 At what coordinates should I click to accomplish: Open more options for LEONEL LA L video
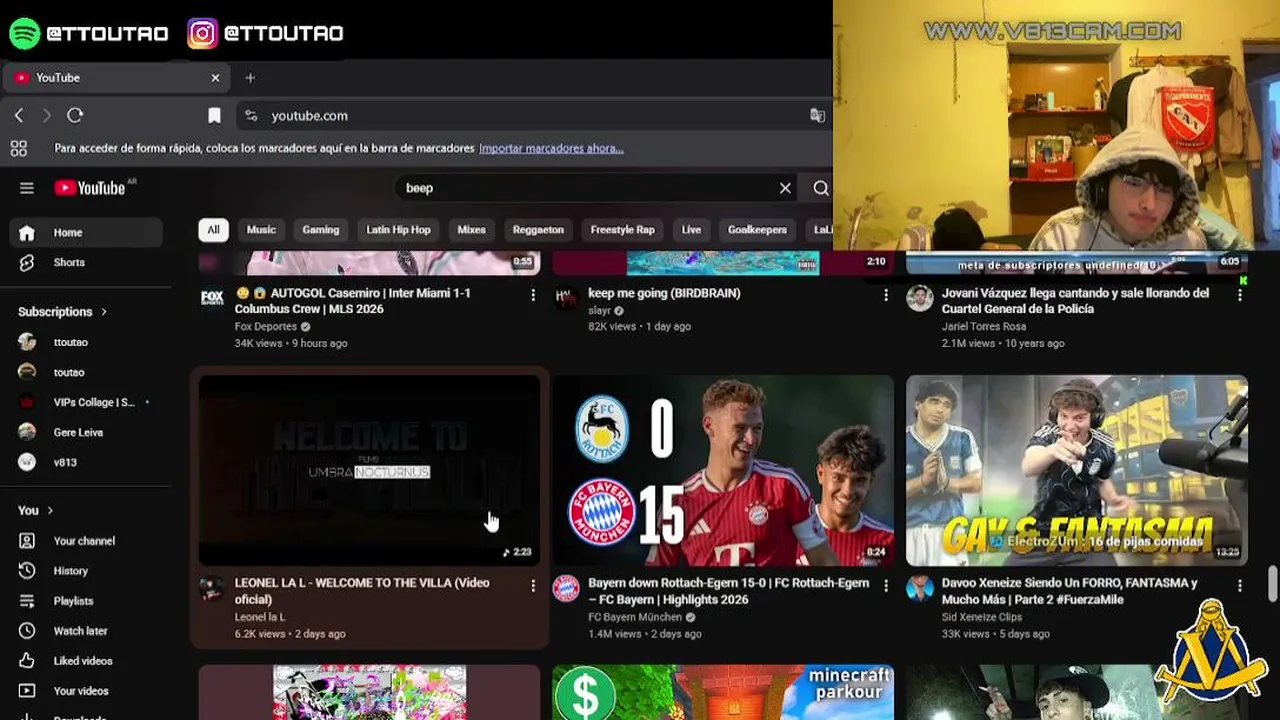pyautogui.click(x=533, y=585)
